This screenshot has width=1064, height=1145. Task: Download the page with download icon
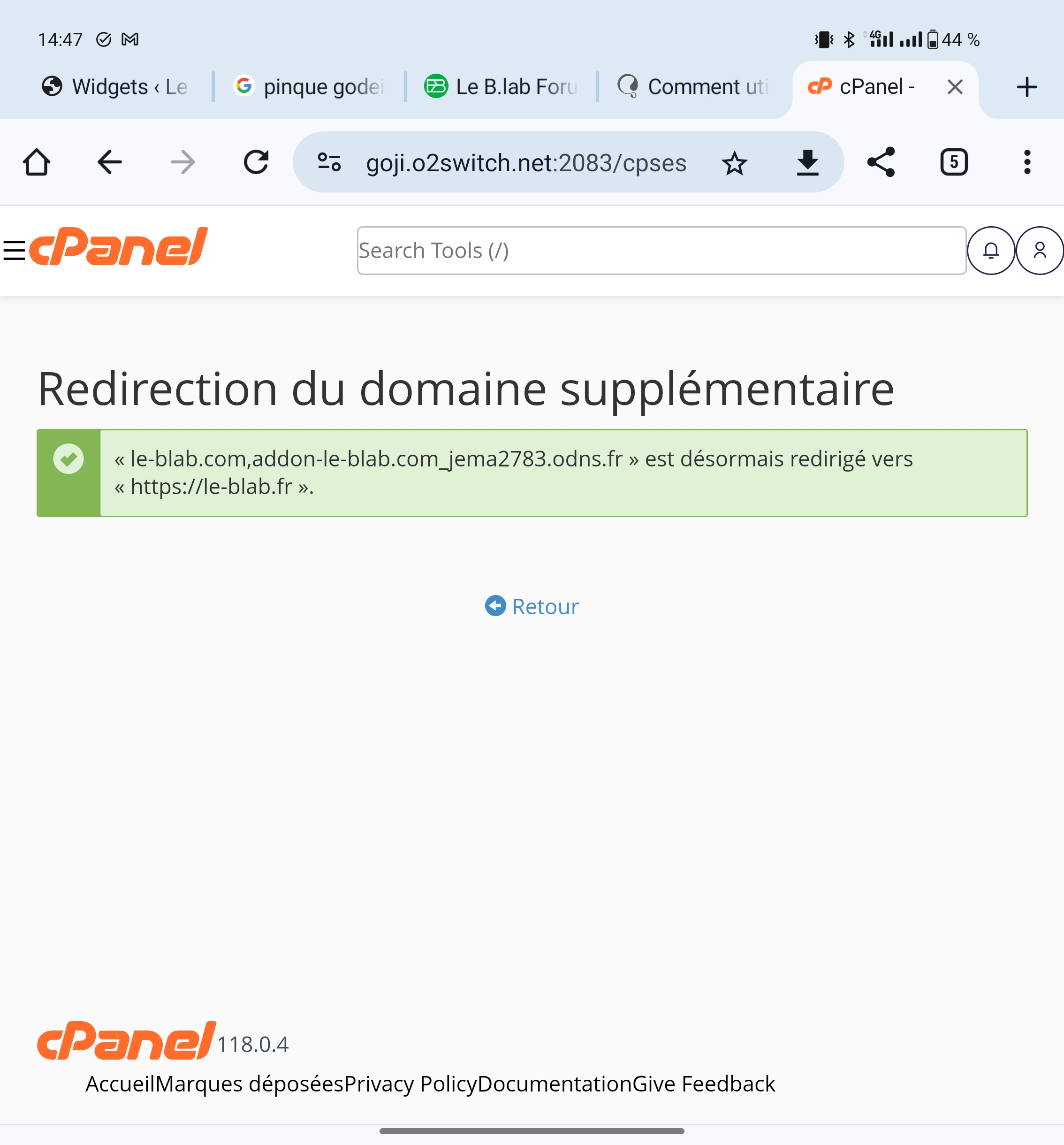[x=807, y=163]
